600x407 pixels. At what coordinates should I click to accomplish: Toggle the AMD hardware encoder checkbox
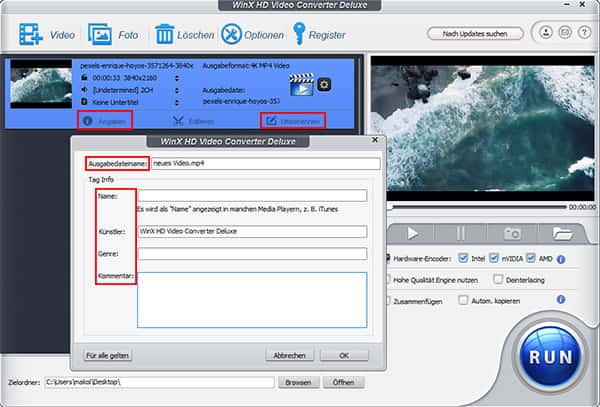(531, 258)
